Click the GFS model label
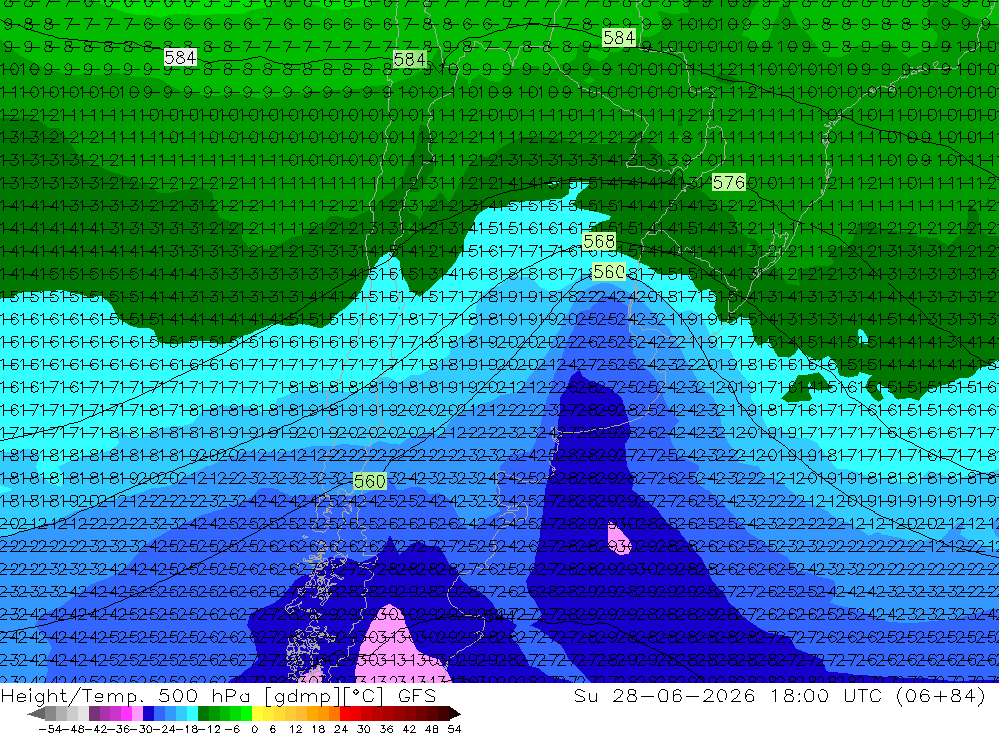Viewport: 1000px width, 733px height. click(x=417, y=696)
